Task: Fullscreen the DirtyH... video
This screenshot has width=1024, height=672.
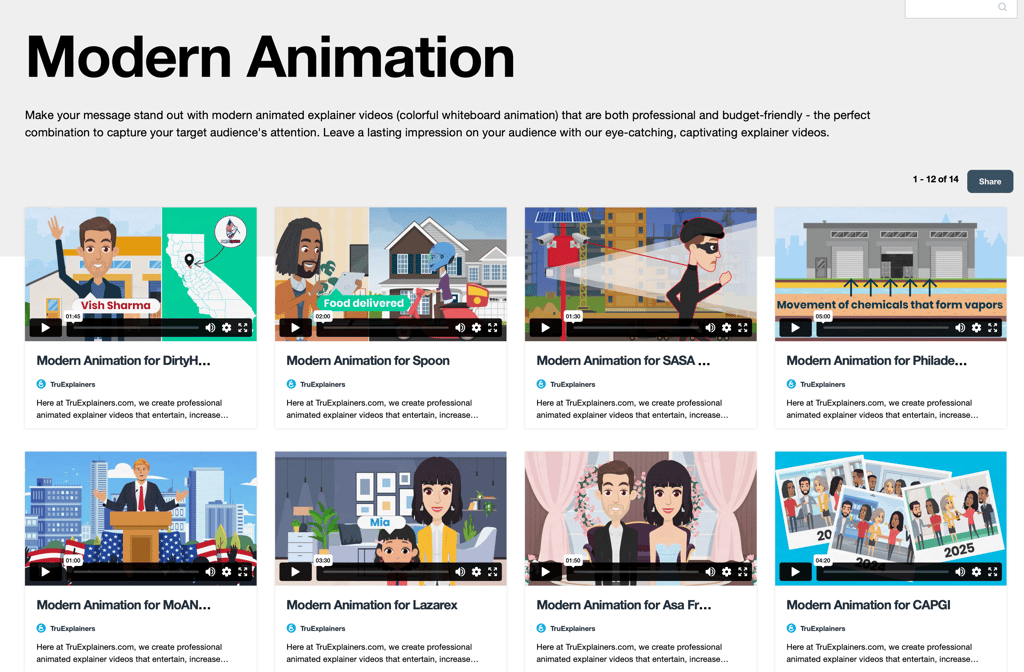Action: [243, 328]
